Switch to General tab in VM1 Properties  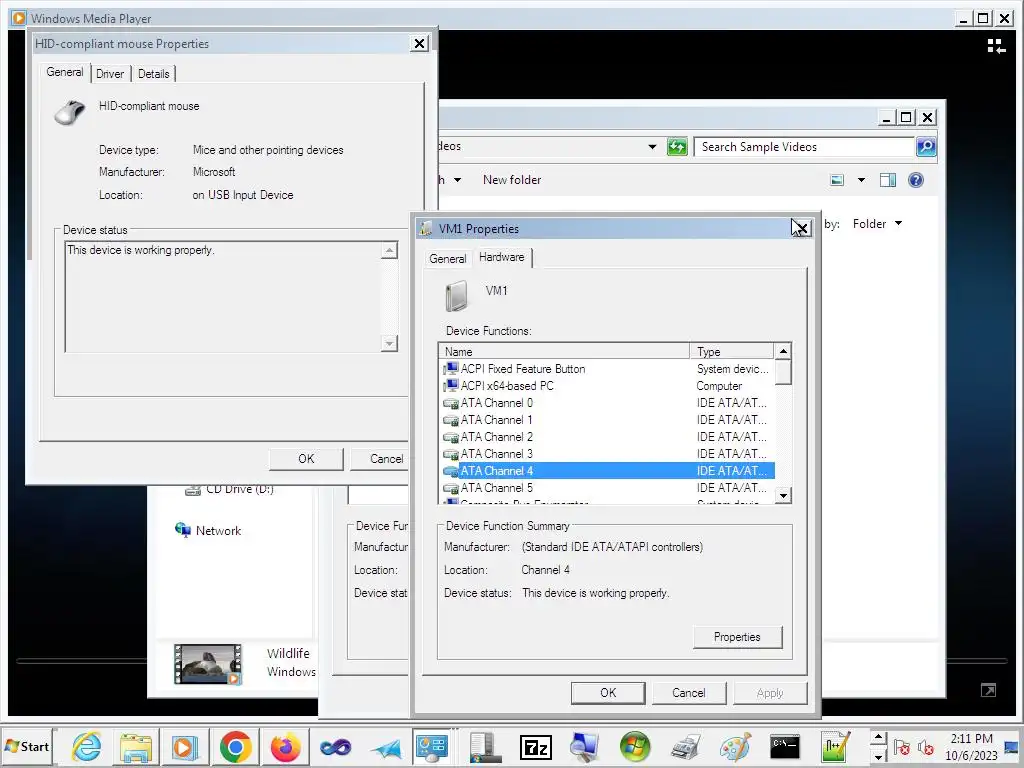447,259
